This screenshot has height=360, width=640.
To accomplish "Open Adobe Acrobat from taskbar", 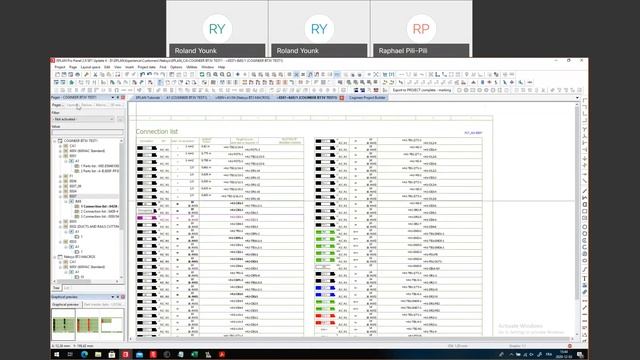I will [222, 354].
